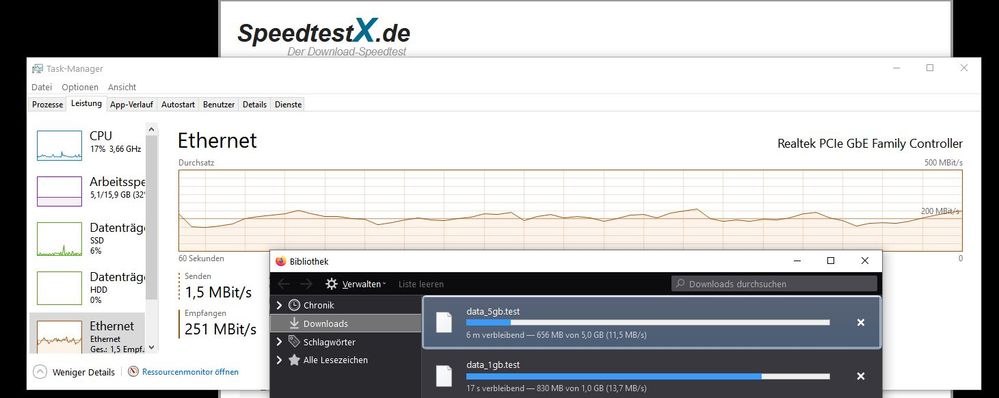Open the Autostart tab
The height and width of the screenshot is (398, 999).
tap(178, 104)
